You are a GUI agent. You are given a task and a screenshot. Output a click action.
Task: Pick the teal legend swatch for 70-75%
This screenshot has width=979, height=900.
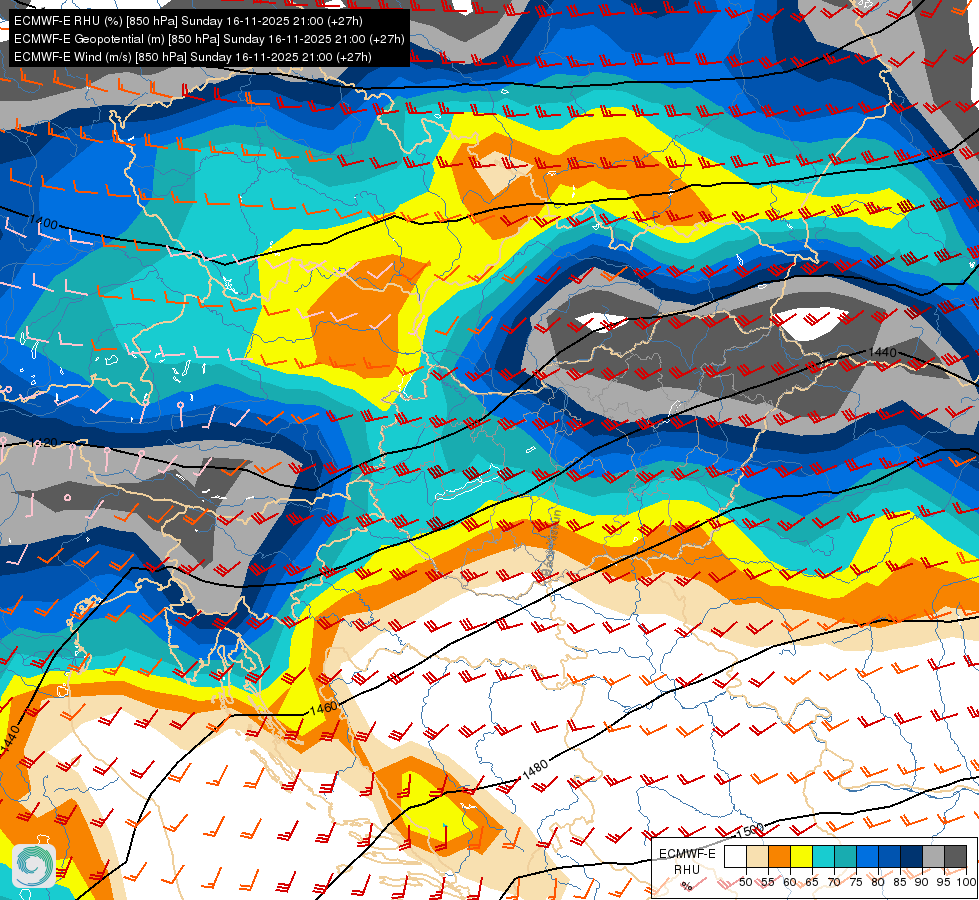pos(845,856)
